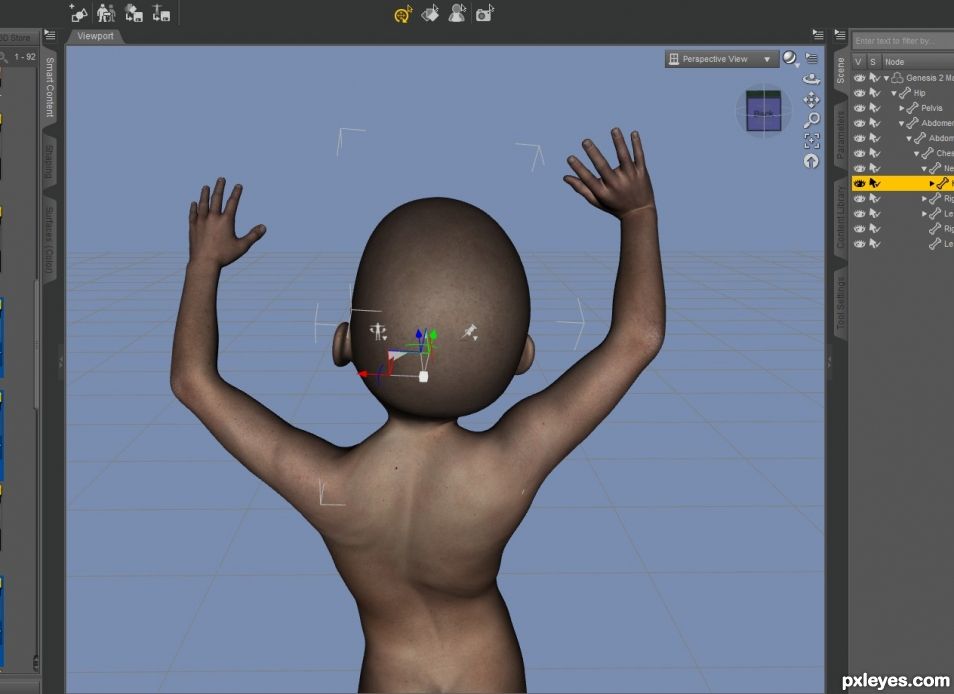The width and height of the screenshot is (954, 694).
Task: Sort by the Node column header
Action: click(917, 61)
